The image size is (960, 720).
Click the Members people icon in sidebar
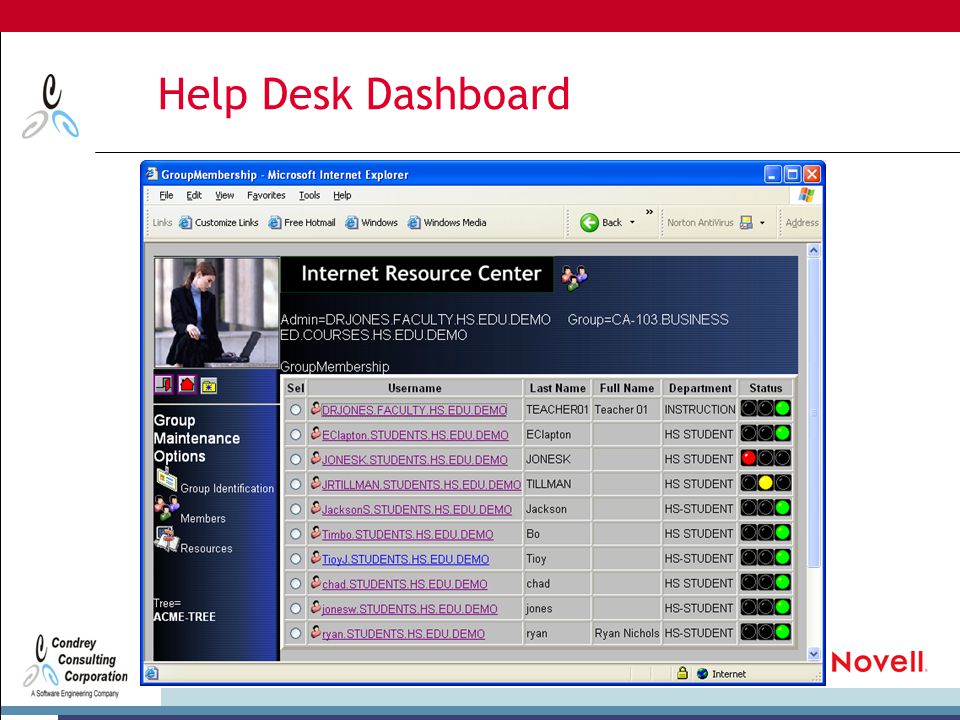click(x=166, y=508)
